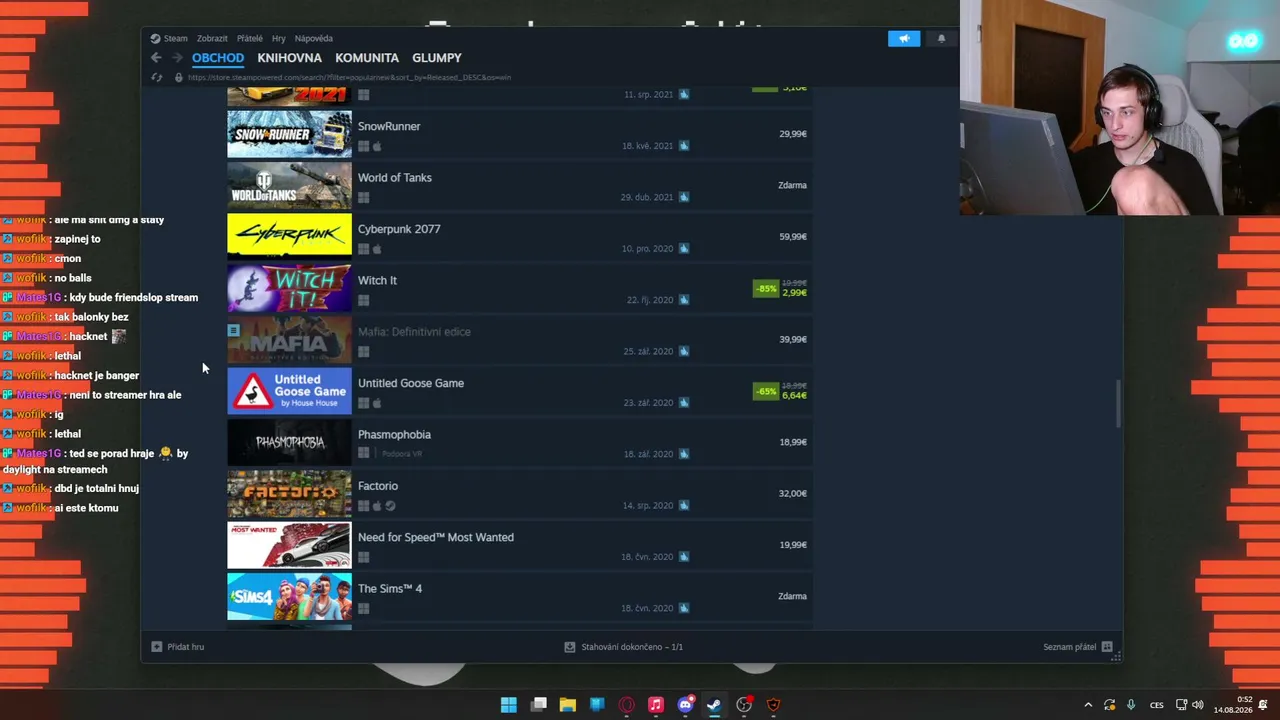Image resolution: width=1280 pixels, height=720 pixels.
Task: Open the Steam menu
Action: (x=175, y=39)
